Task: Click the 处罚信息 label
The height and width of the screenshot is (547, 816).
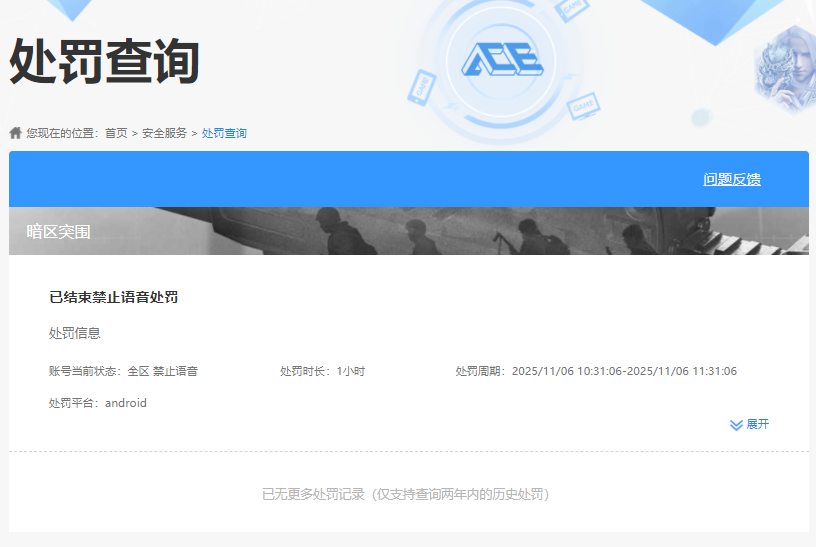Action: [74, 333]
